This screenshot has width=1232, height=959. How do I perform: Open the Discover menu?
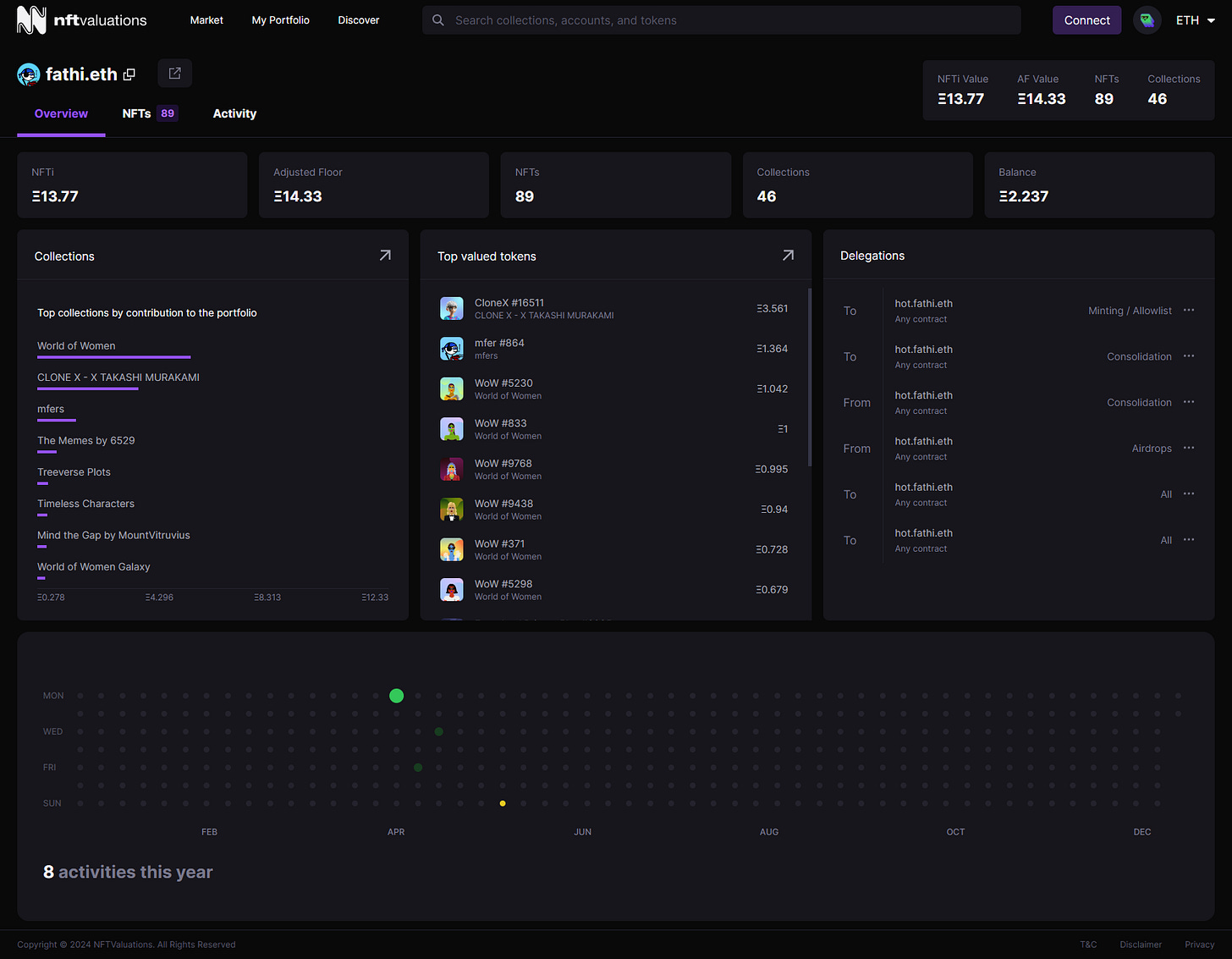[359, 20]
